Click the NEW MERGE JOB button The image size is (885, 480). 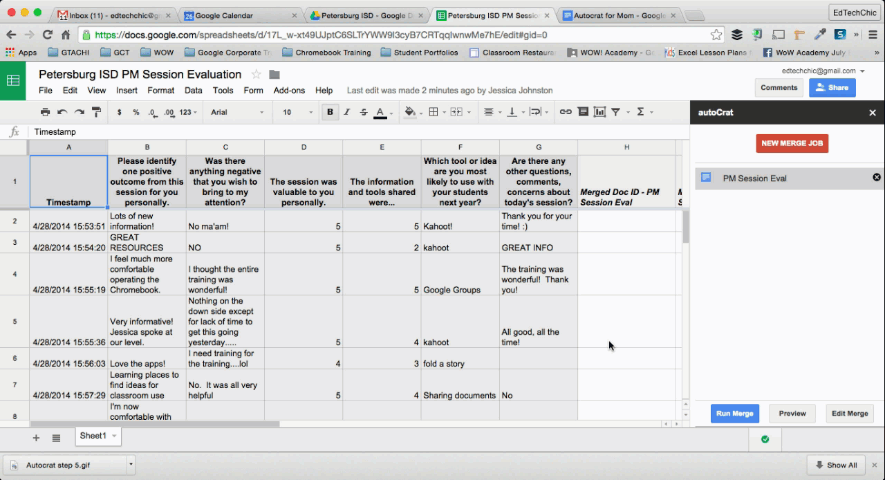click(x=792, y=143)
